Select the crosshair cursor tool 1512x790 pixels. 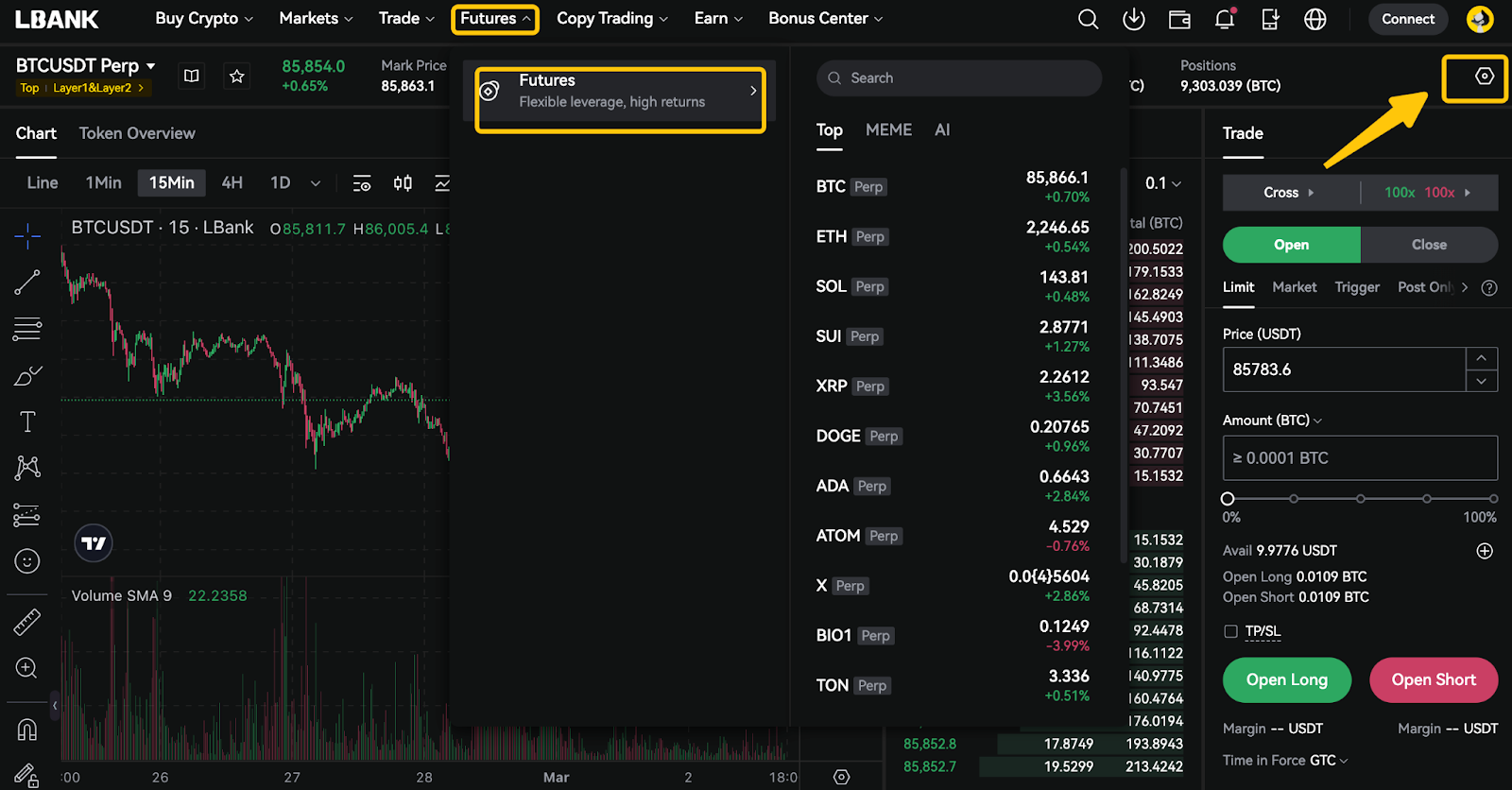click(27, 234)
